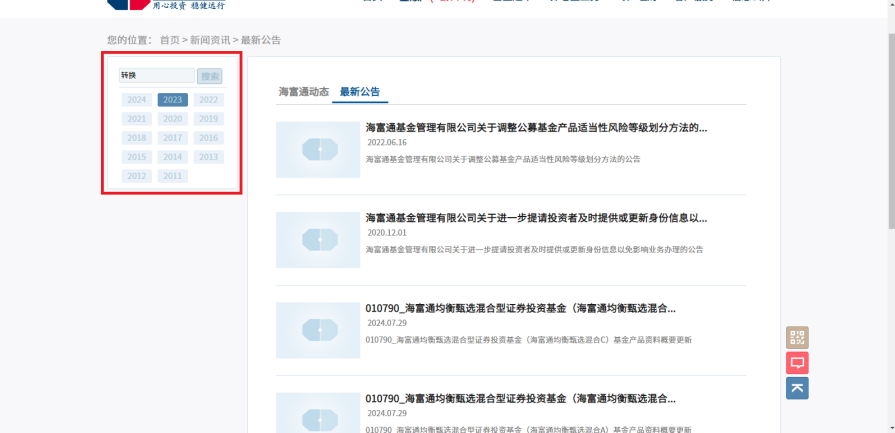Screen dimensions: 895x433
Task: Open the 010790 title above the 混合C summary
Action: (x=521, y=309)
